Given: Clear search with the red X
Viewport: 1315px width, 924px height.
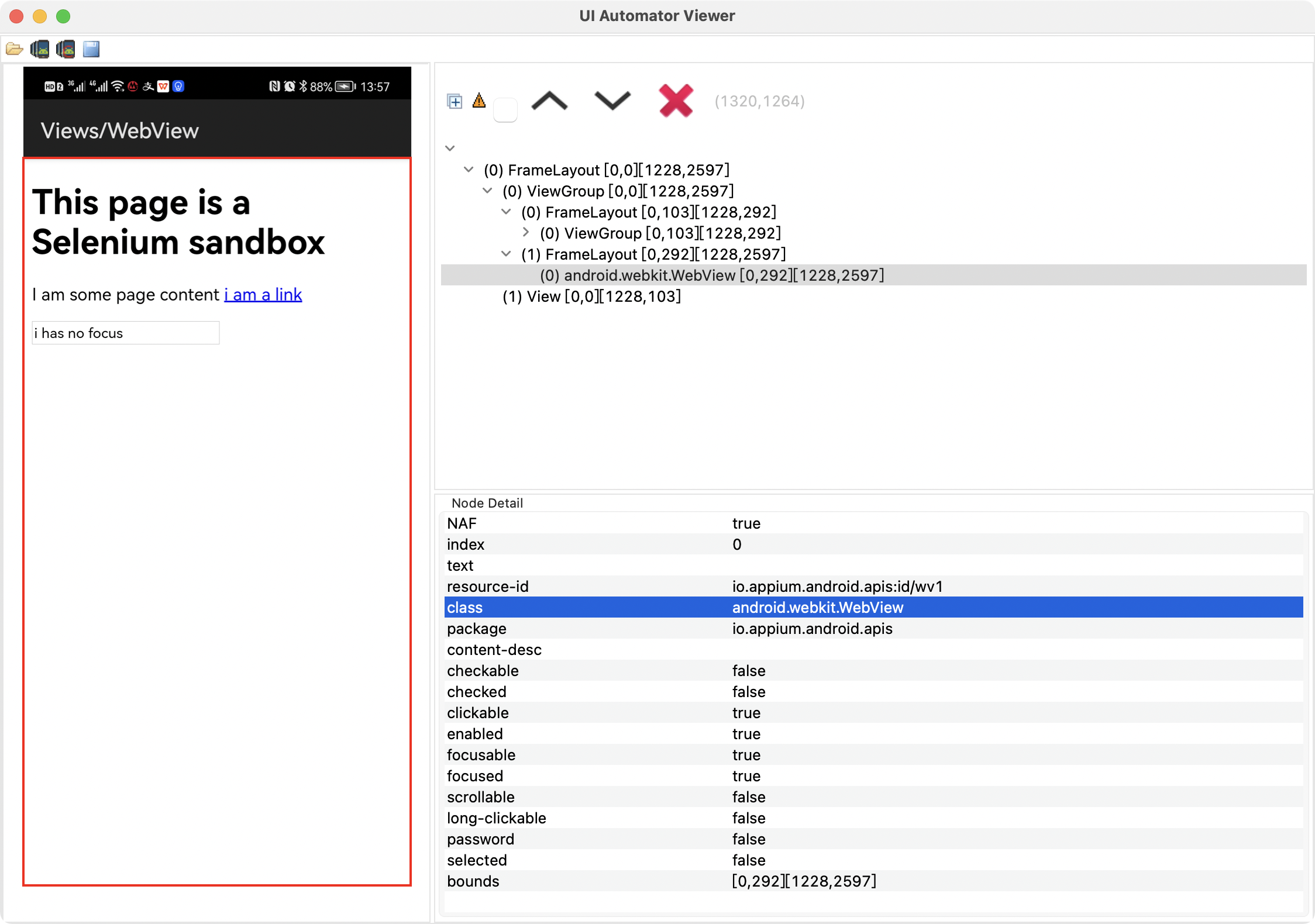Looking at the screenshot, I should [x=676, y=101].
